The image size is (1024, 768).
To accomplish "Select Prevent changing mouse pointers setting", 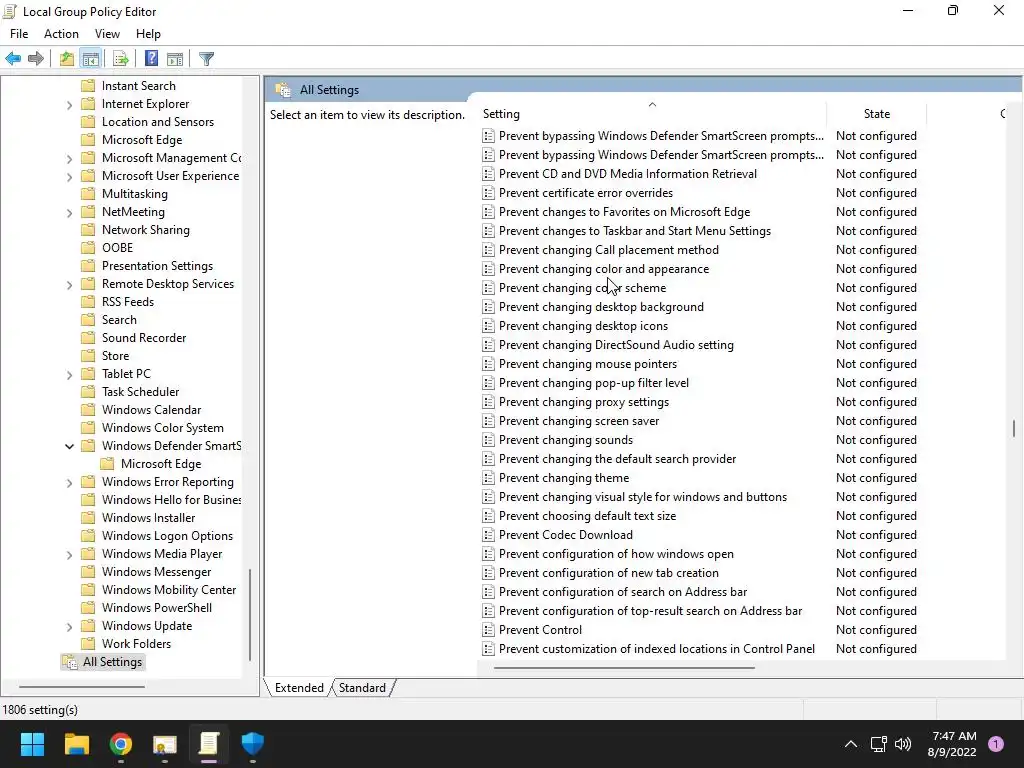I will click(588, 364).
